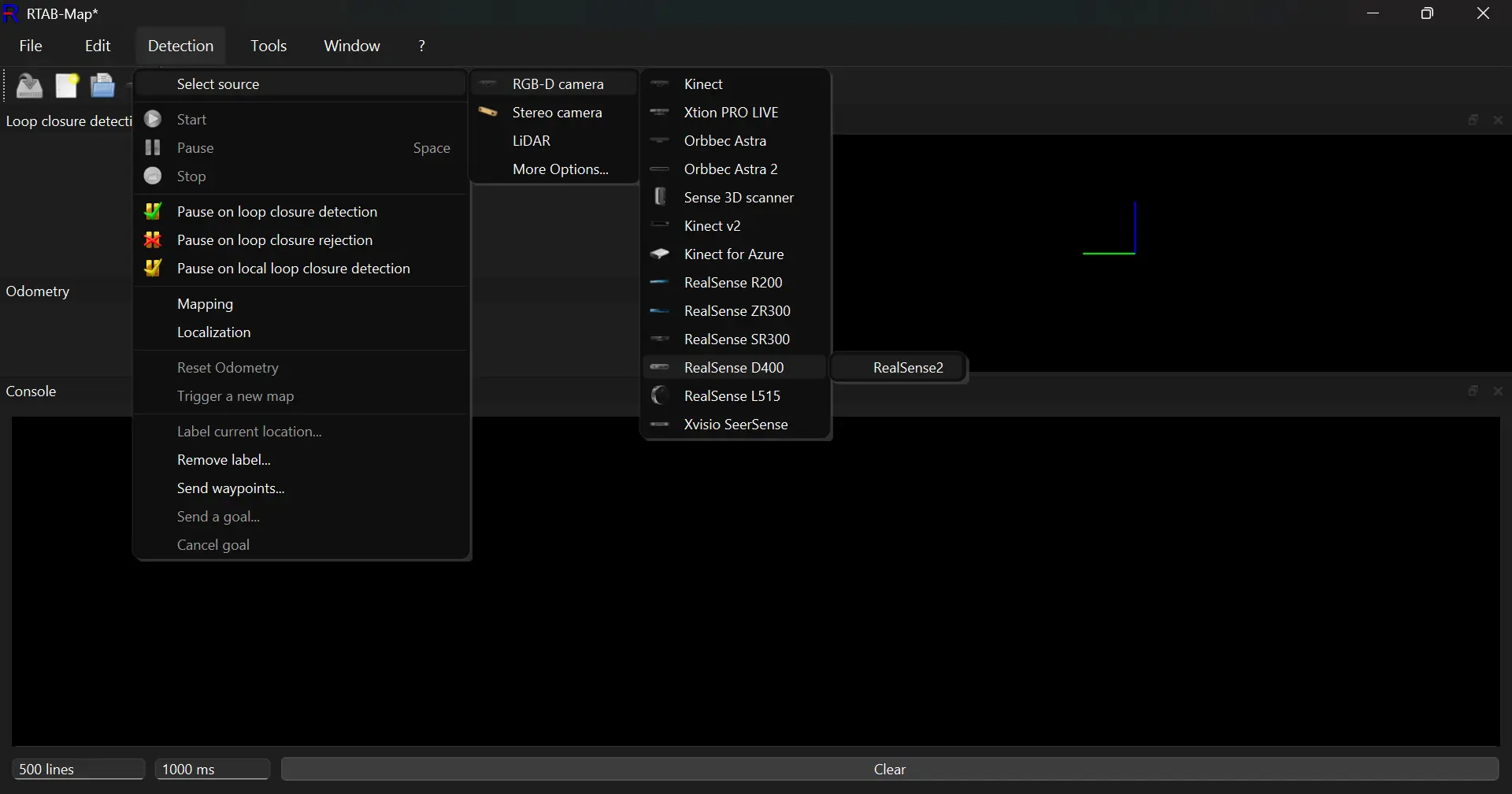Expand RealSense D400 submenu
The height and width of the screenshot is (794, 1512).
tap(736, 368)
